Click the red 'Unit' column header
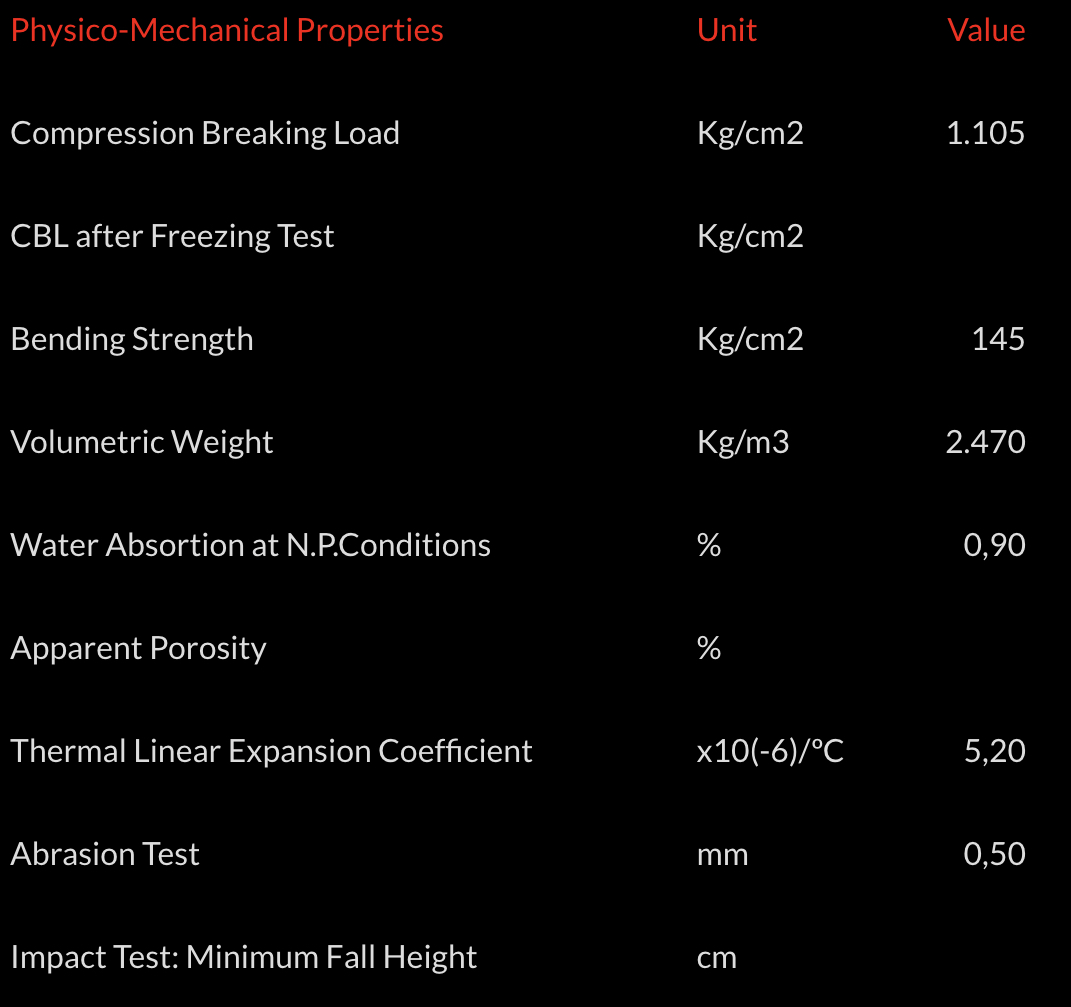The width and height of the screenshot is (1071, 1007). click(727, 30)
